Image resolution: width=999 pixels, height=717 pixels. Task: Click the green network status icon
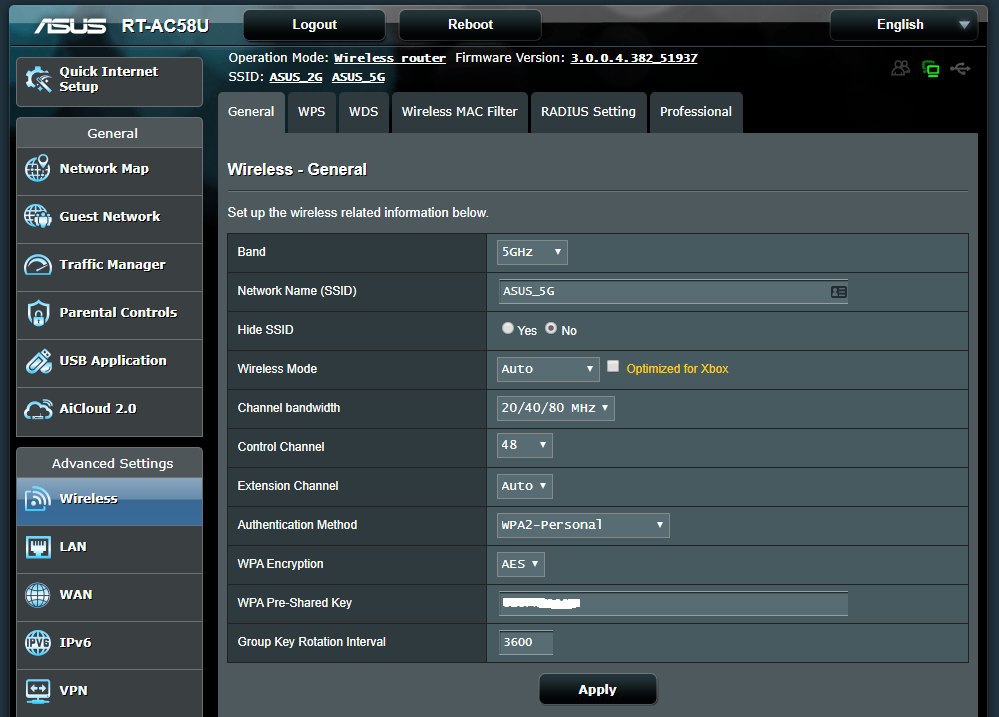[x=931, y=68]
